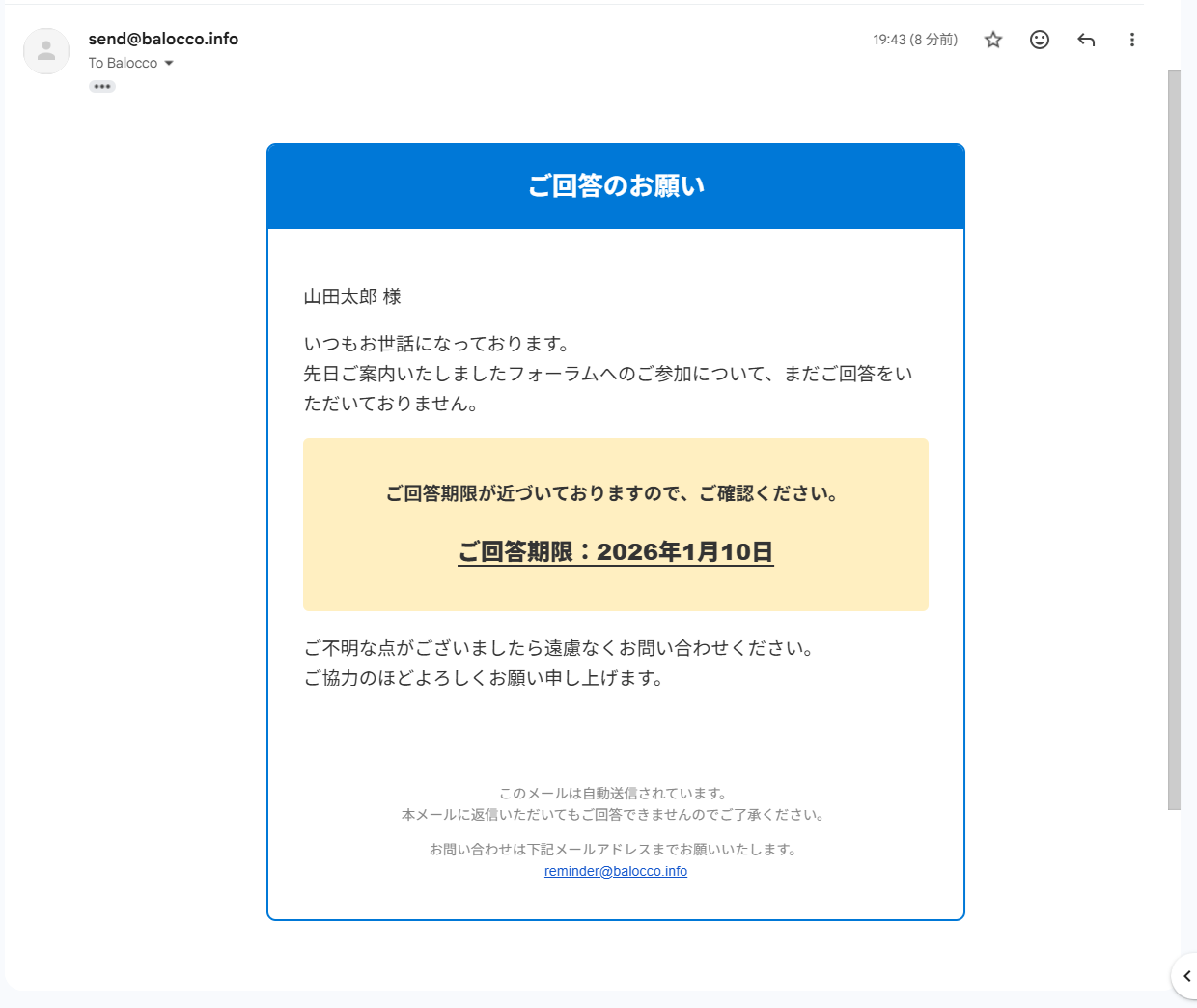
Task: Click the 19:43 timestamp
Action: click(914, 40)
